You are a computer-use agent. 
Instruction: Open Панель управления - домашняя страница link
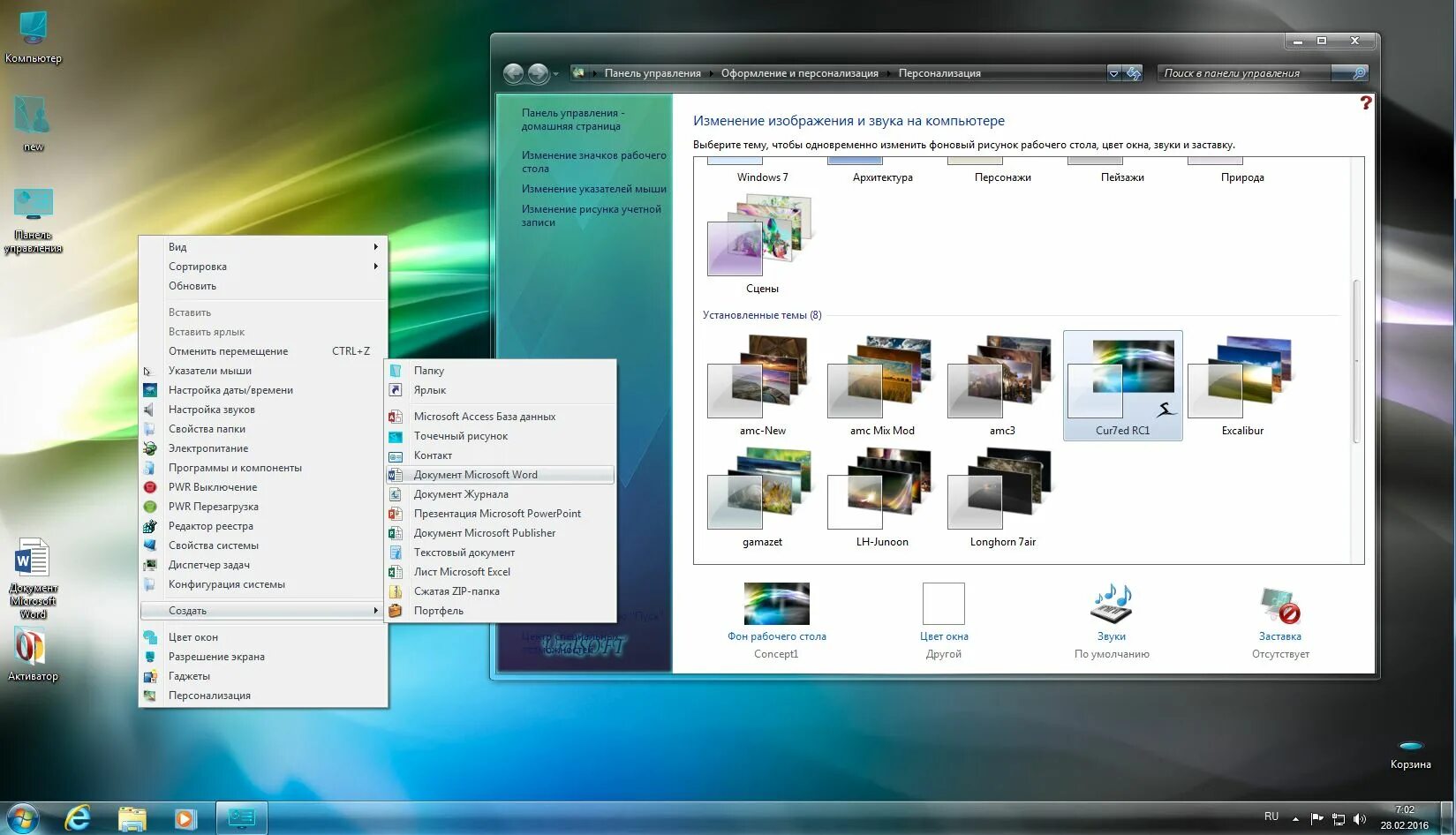click(x=572, y=119)
